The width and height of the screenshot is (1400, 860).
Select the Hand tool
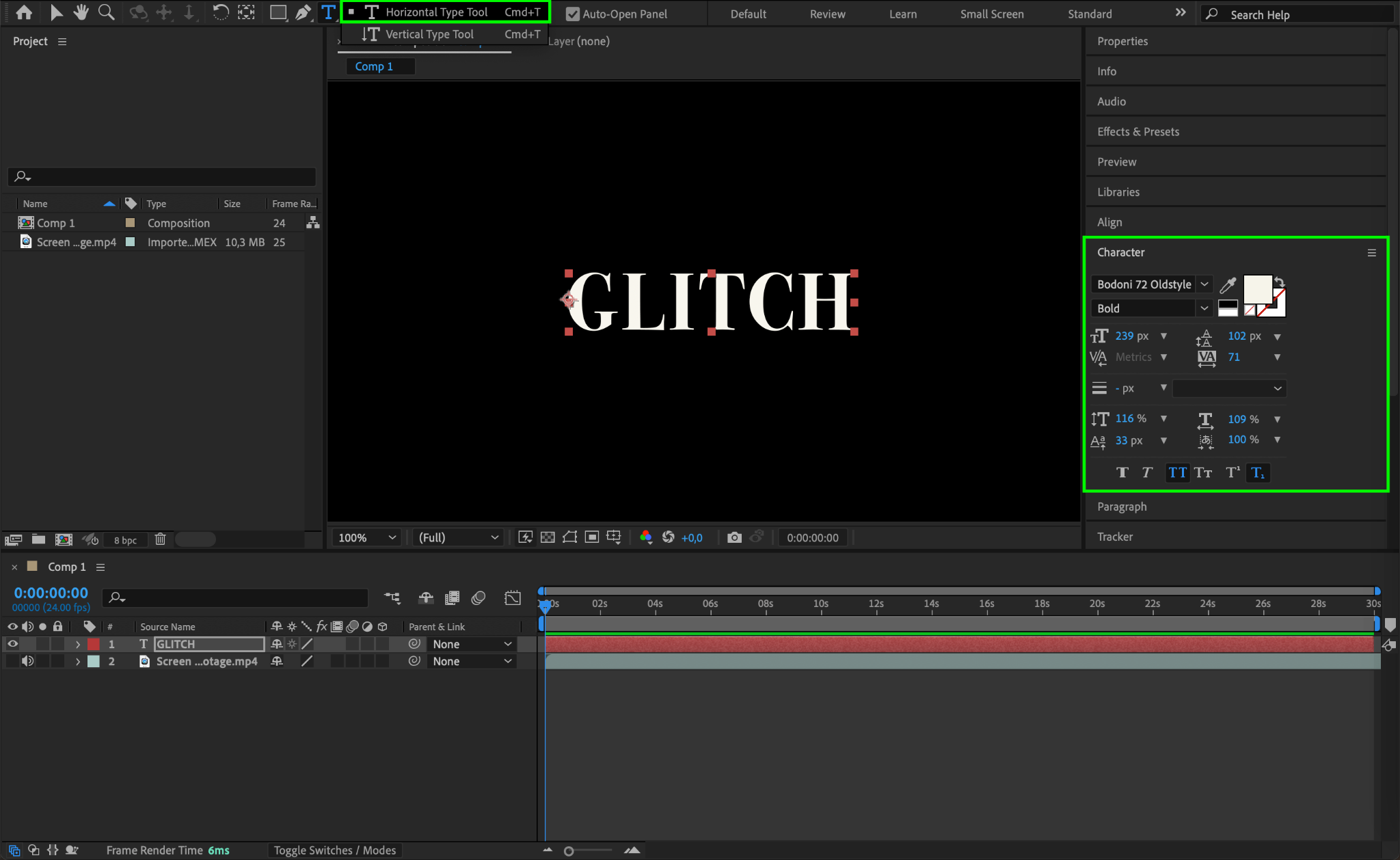[x=81, y=12]
